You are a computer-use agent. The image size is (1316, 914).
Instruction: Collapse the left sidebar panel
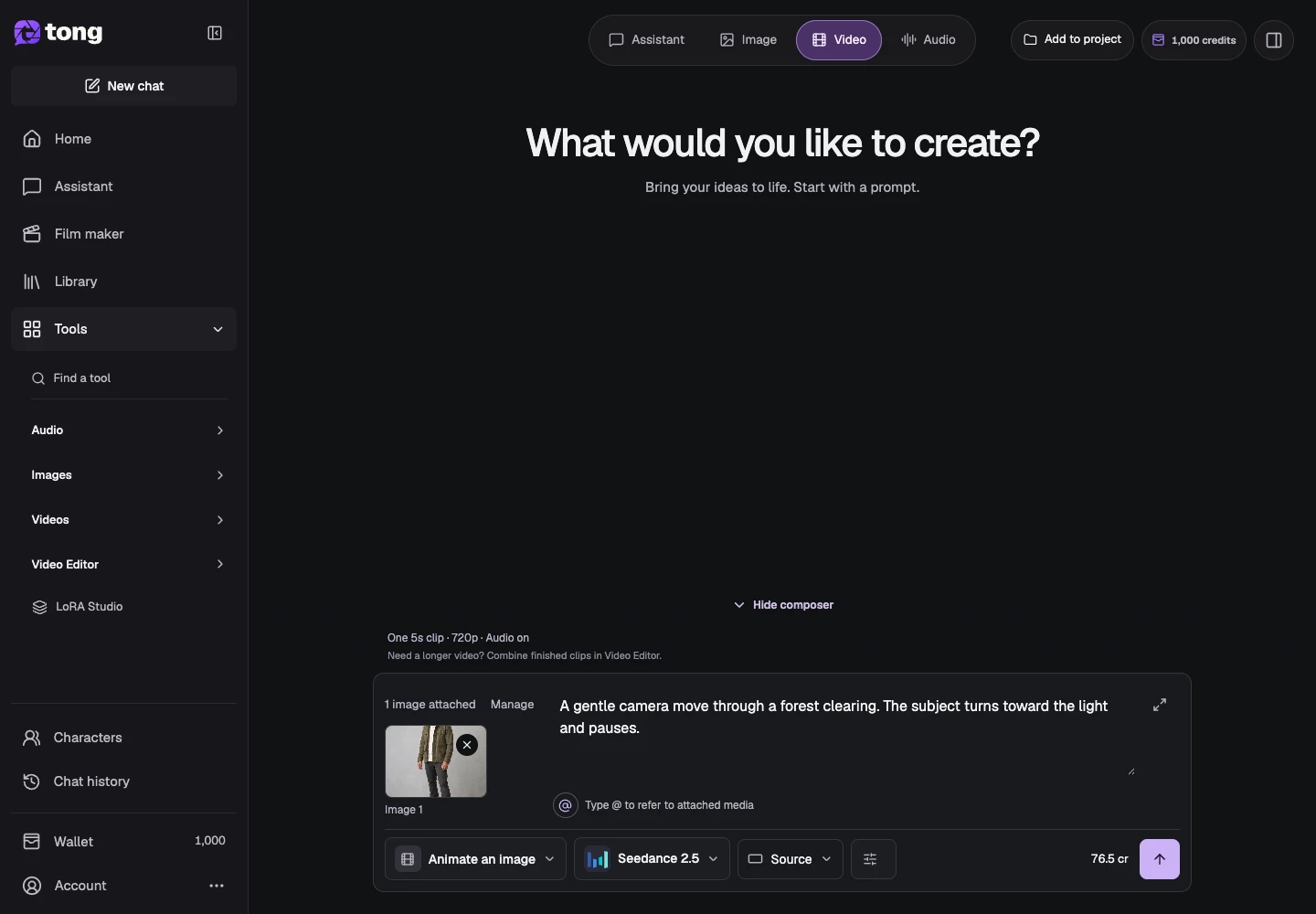pos(215,33)
